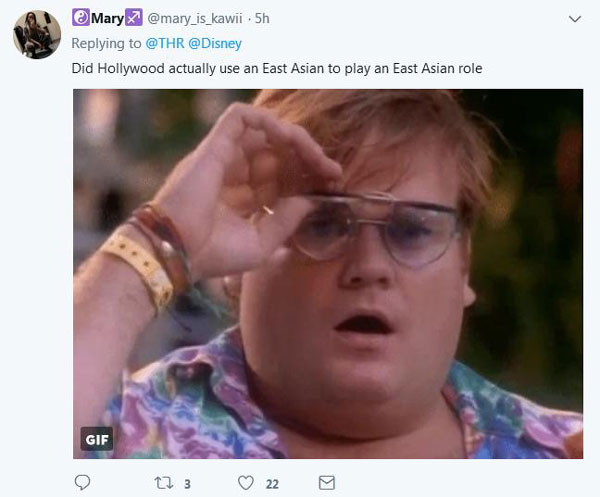Screen dimensions: 600x497
Task: Play the GIF of man lifting glasses
Action: 328,274
